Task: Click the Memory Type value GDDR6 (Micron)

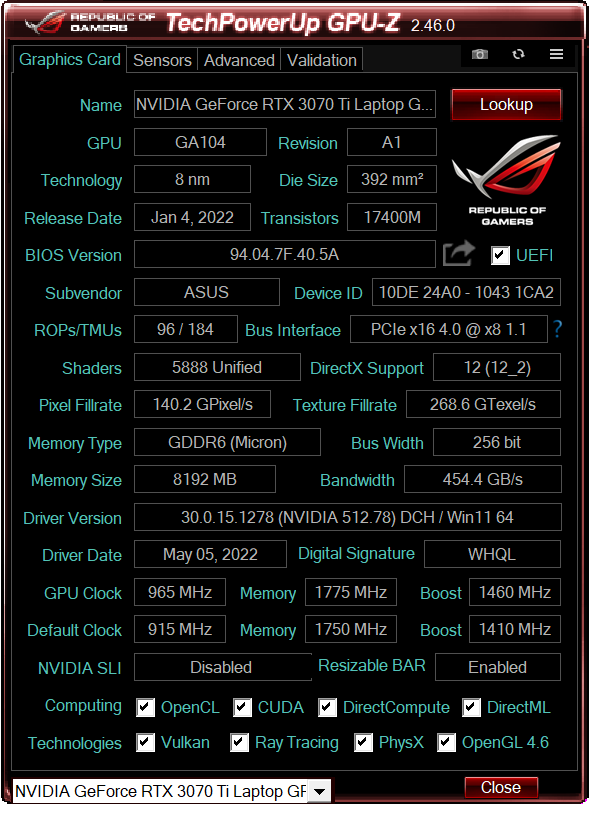Action: (227, 443)
